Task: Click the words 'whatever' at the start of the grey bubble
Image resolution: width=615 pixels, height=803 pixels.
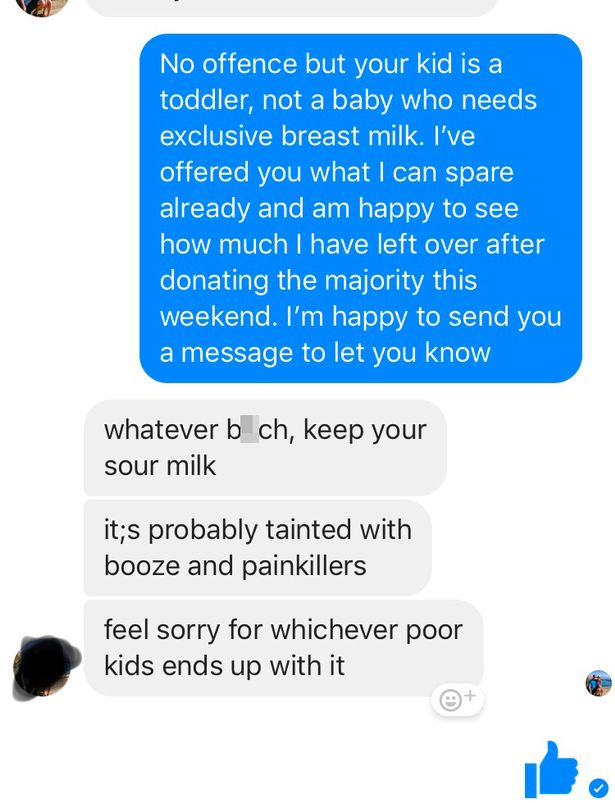Action: point(161,430)
